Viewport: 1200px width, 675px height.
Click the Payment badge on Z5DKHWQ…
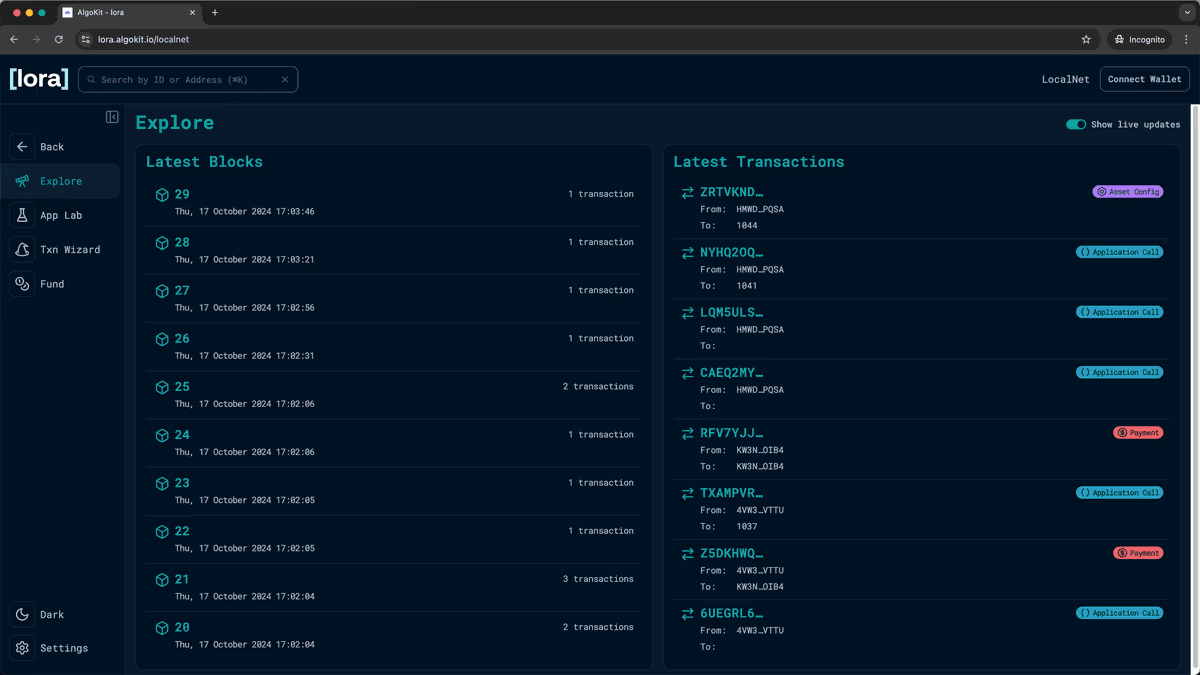pyautogui.click(x=1138, y=552)
